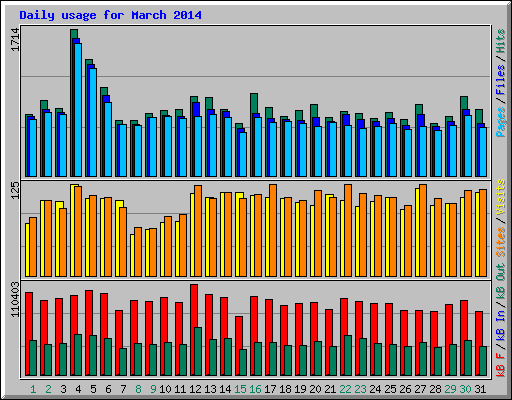Image resolution: width=512 pixels, height=400 pixels.
Task: Click the 110403 kB axis value
Action: point(15,299)
